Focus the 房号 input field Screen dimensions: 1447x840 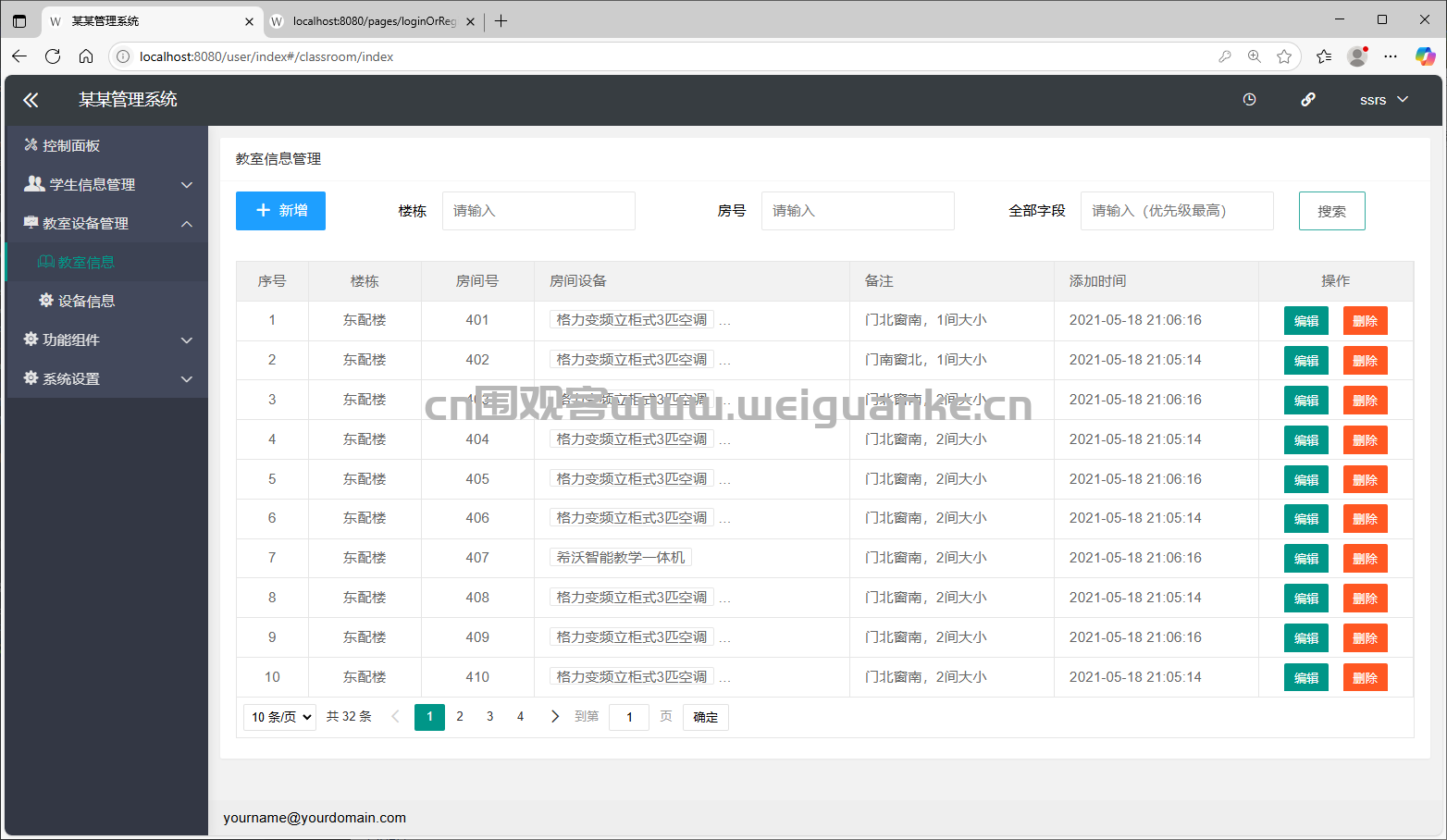coord(858,211)
